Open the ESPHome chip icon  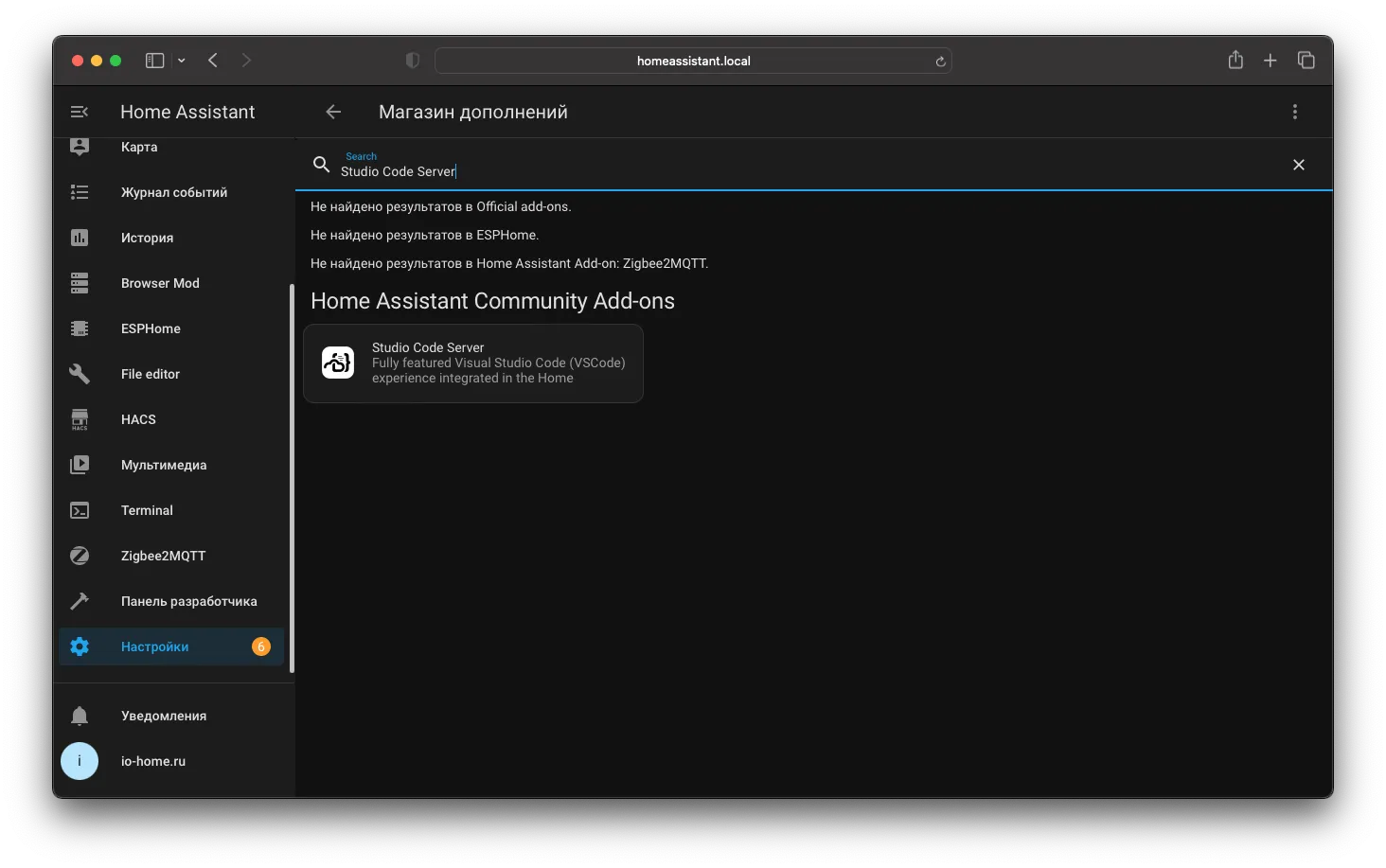pos(80,328)
